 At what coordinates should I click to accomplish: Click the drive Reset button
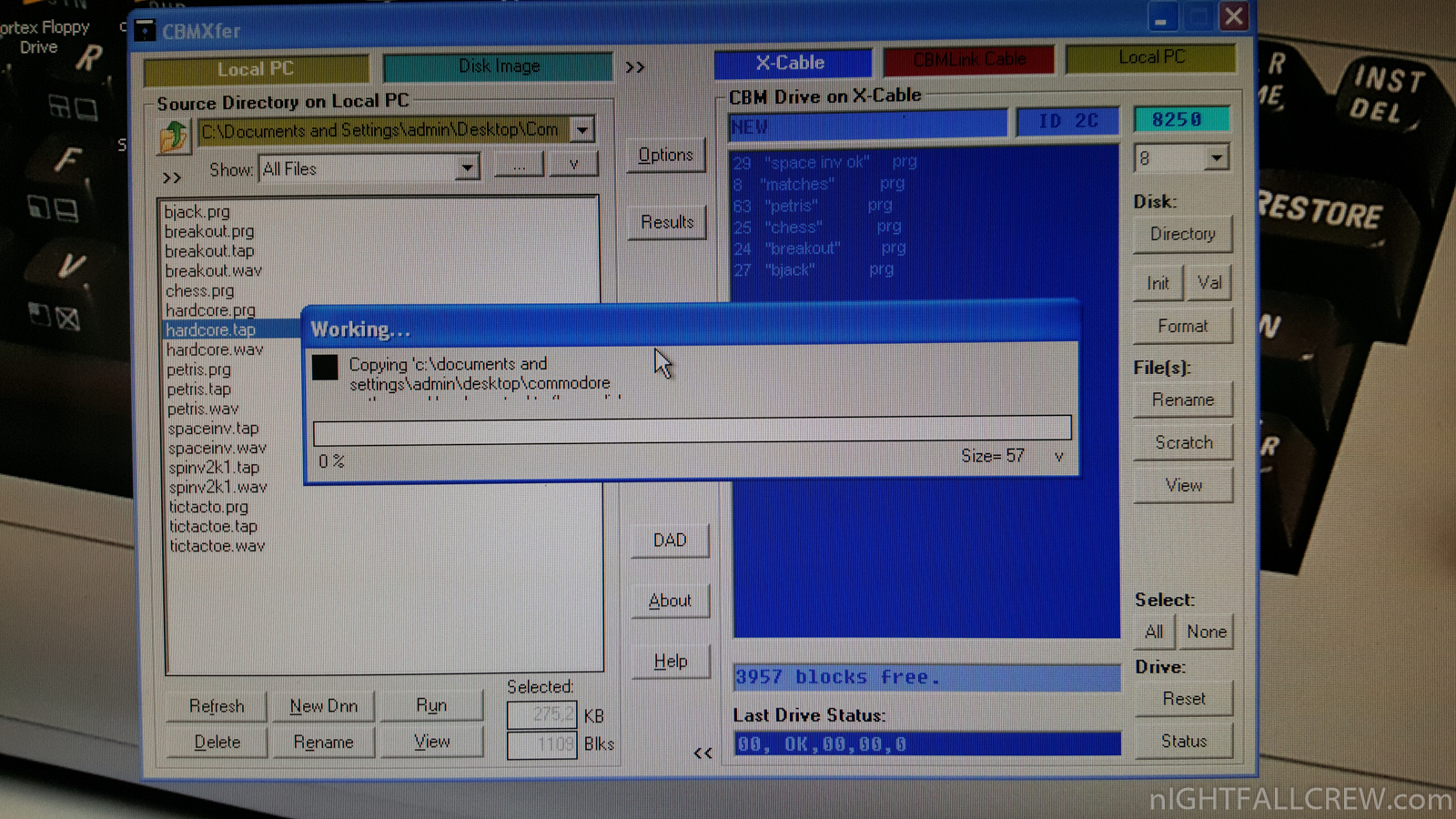coord(1184,699)
